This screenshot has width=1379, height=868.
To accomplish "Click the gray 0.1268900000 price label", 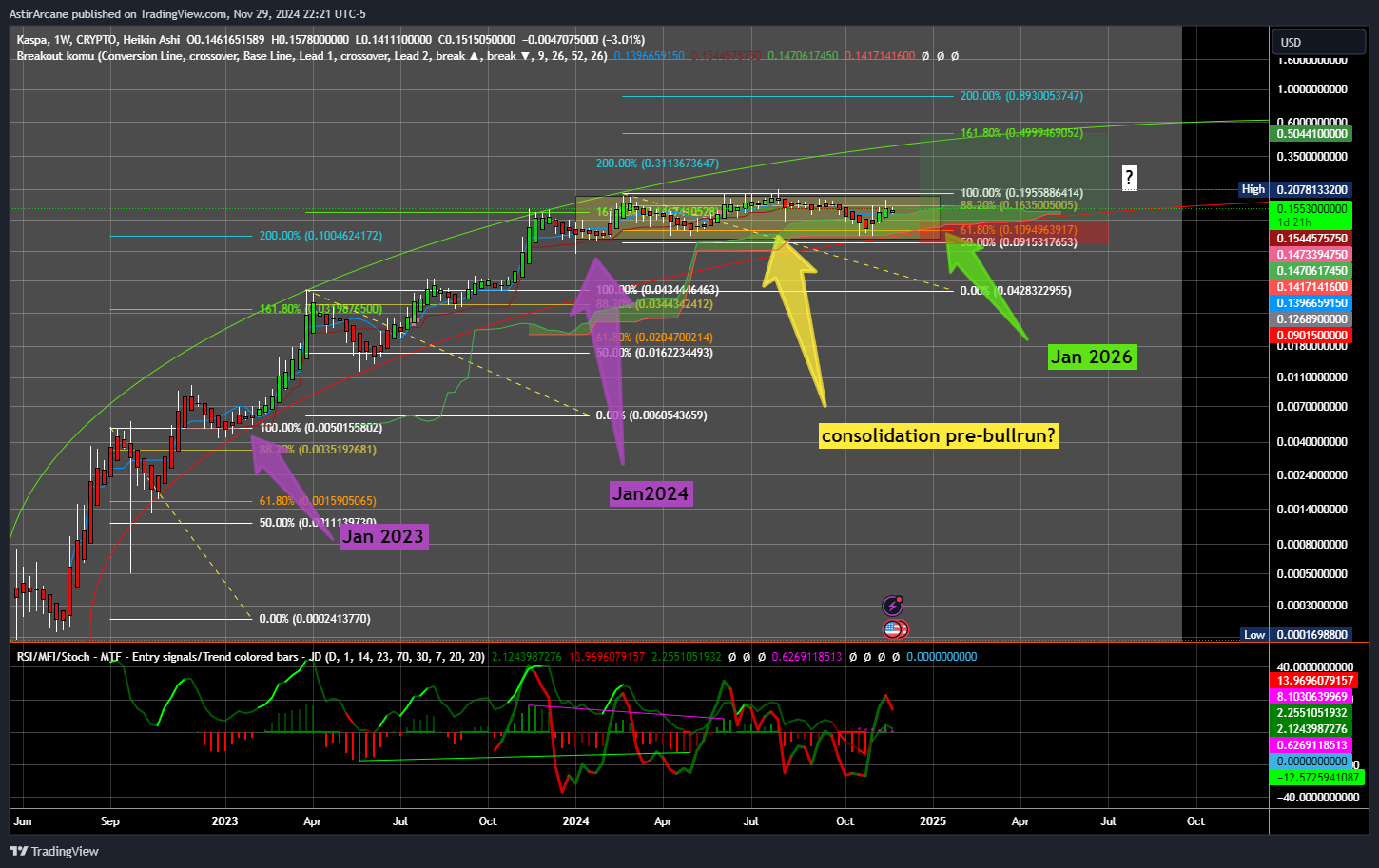I will pos(1311,319).
